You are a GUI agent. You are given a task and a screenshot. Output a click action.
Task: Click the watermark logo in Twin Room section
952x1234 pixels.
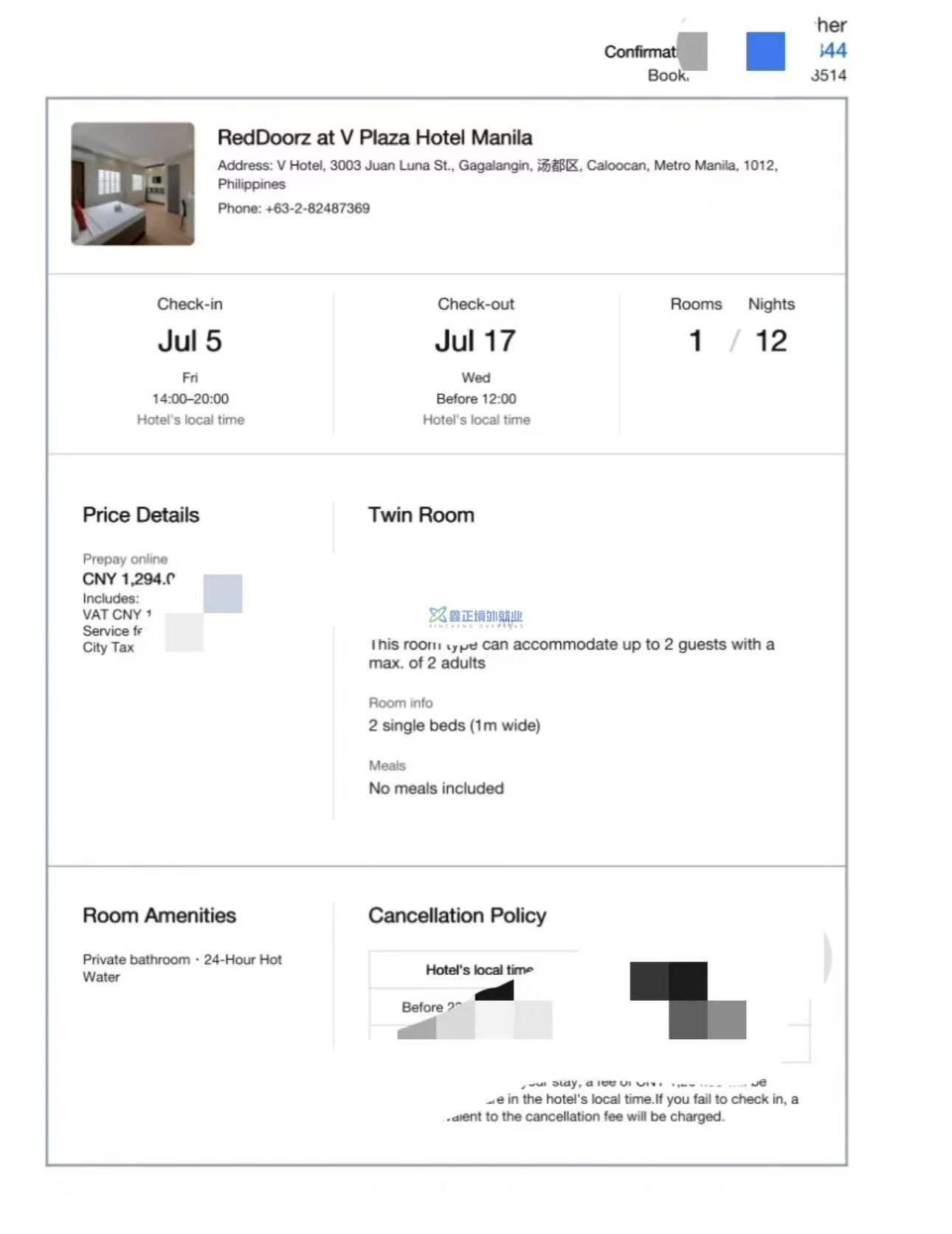click(x=475, y=617)
